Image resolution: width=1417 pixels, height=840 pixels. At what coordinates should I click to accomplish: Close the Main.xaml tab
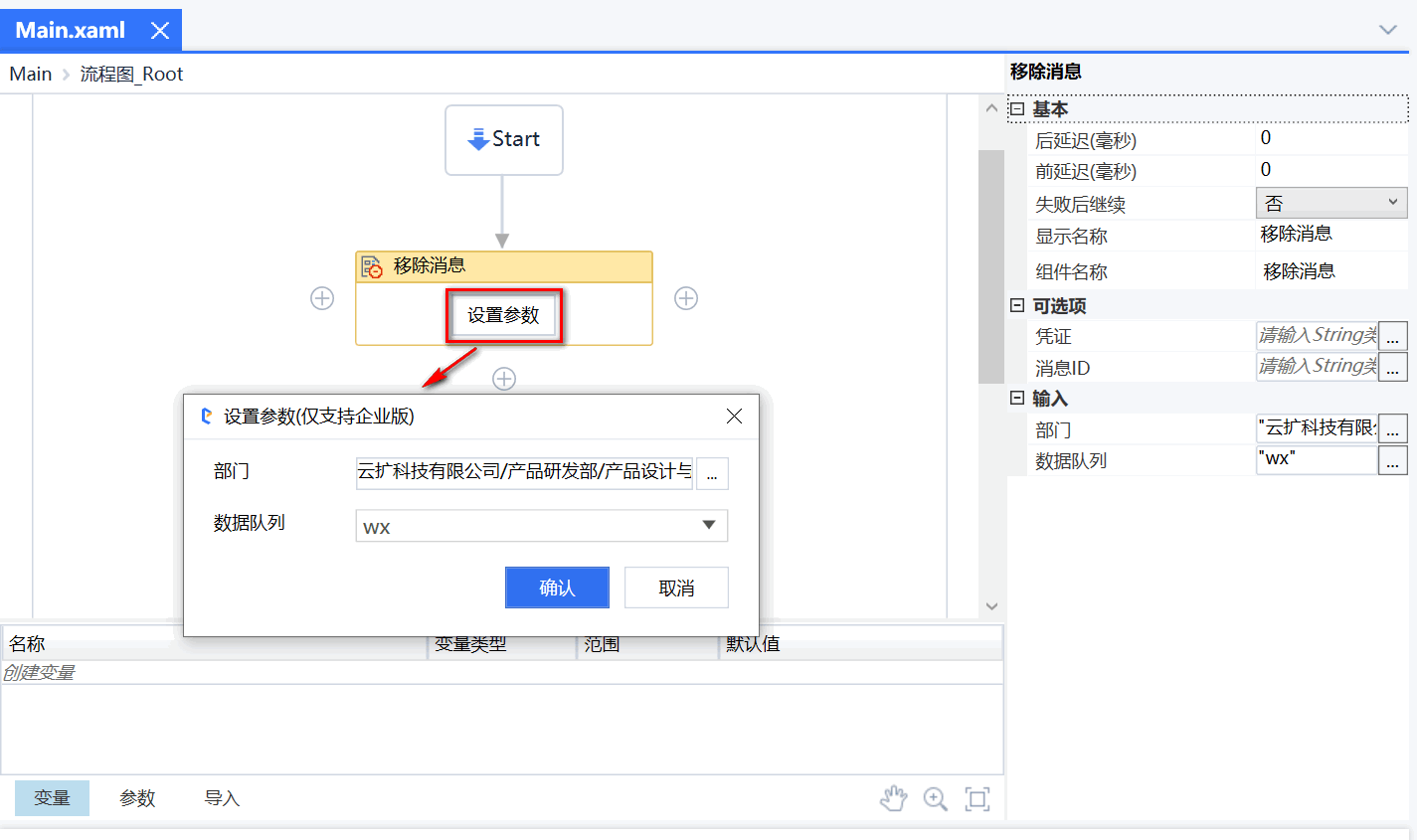click(x=159, y=31)
